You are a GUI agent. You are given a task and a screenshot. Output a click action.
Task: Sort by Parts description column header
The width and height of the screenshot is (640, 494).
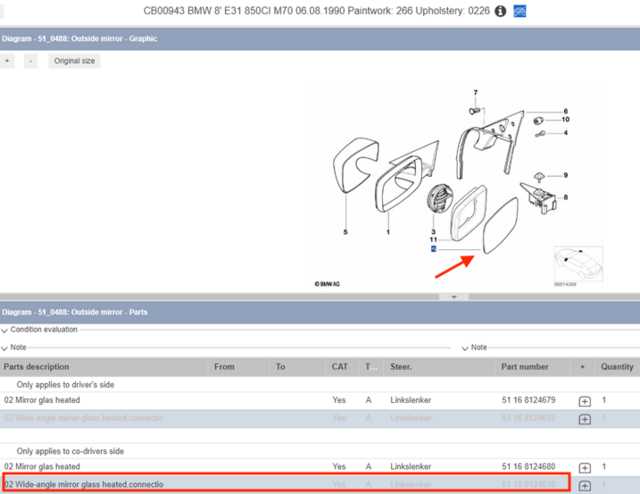104,367
